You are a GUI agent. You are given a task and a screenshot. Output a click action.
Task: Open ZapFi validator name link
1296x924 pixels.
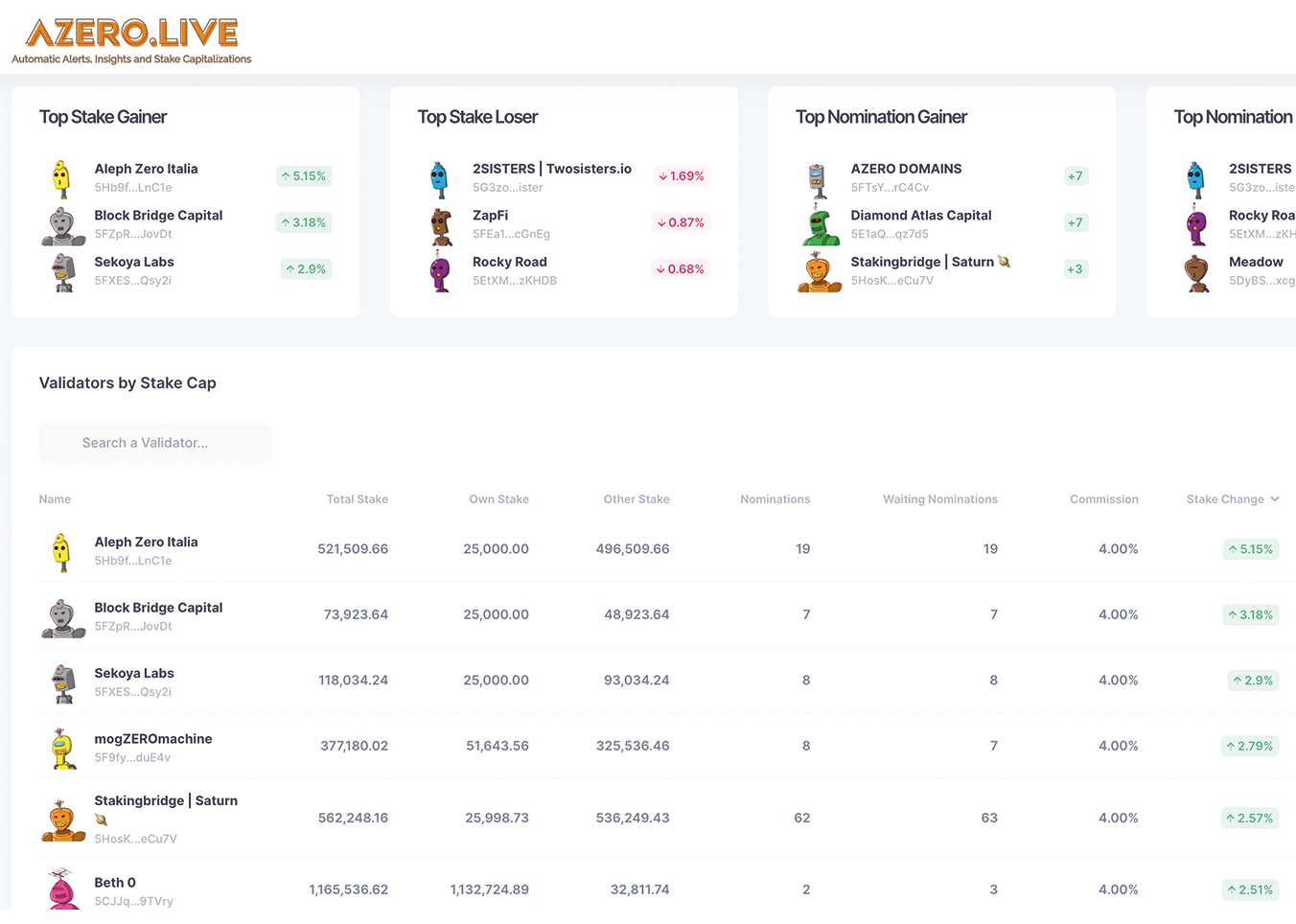tap(490, 216)
